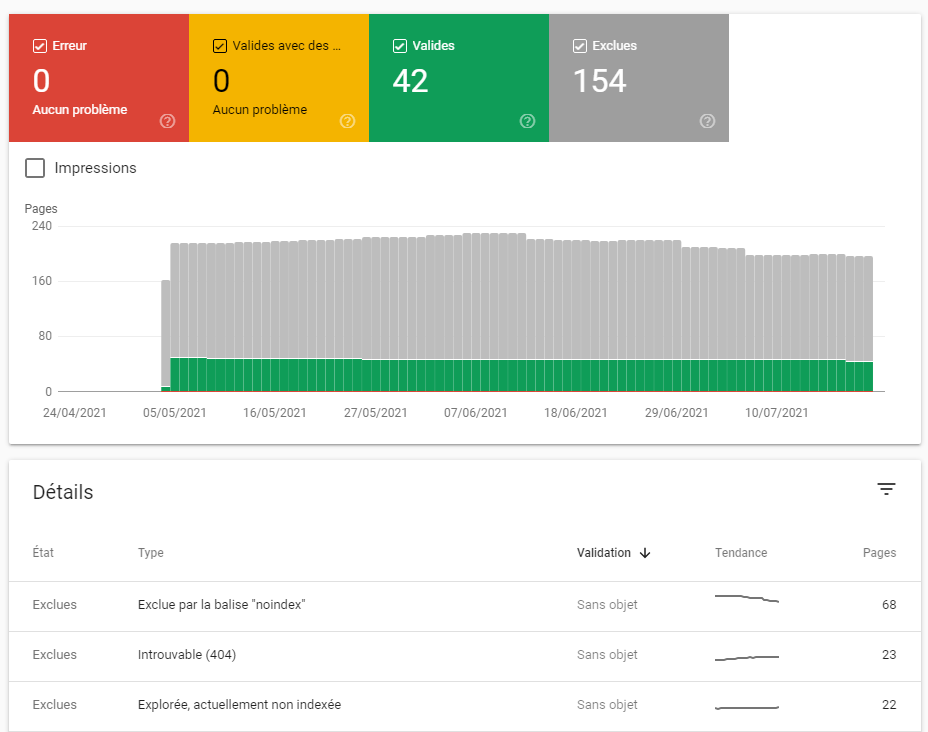Uncheck the Erreur status checkbox

click(x=40, y=45)
